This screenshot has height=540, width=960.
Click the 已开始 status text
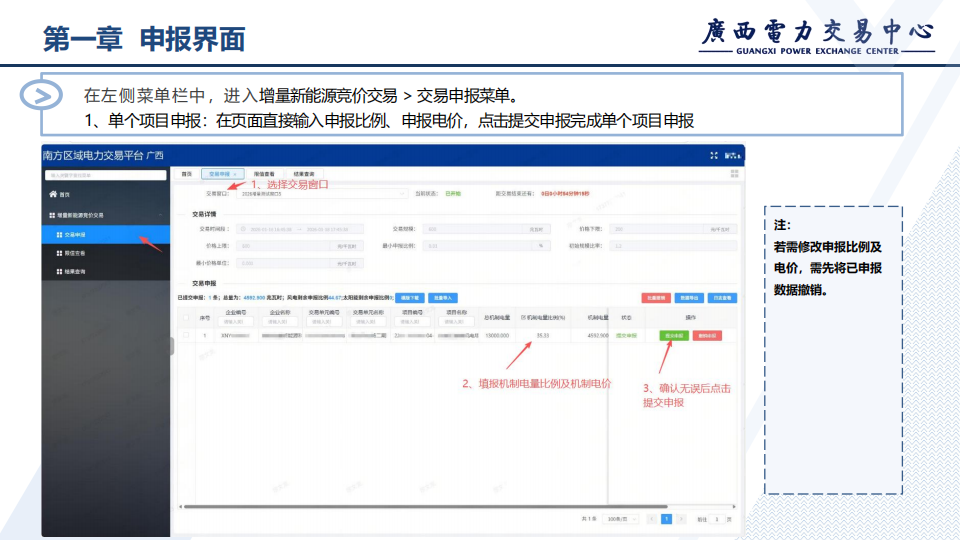click(x=453, y=193)
